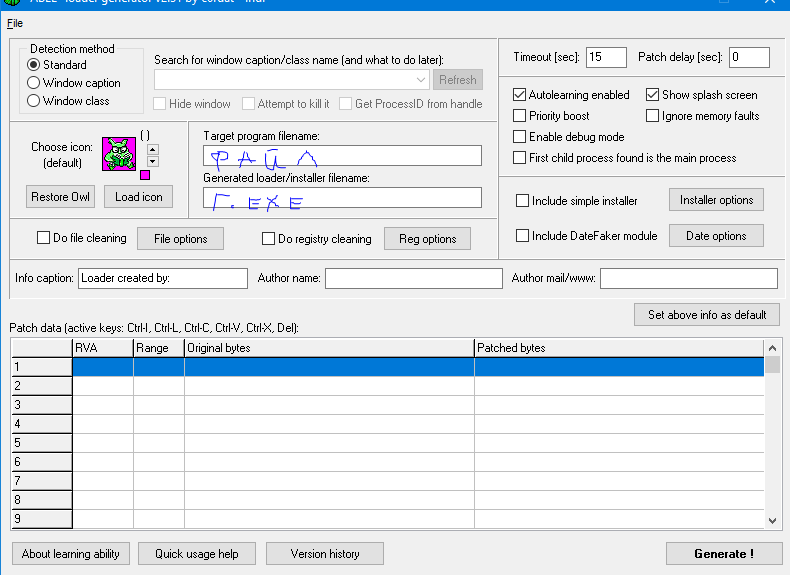Viewport: 790px width, 575px height.
Task: Click the Load icon button
Action: [x=138, y=197]
